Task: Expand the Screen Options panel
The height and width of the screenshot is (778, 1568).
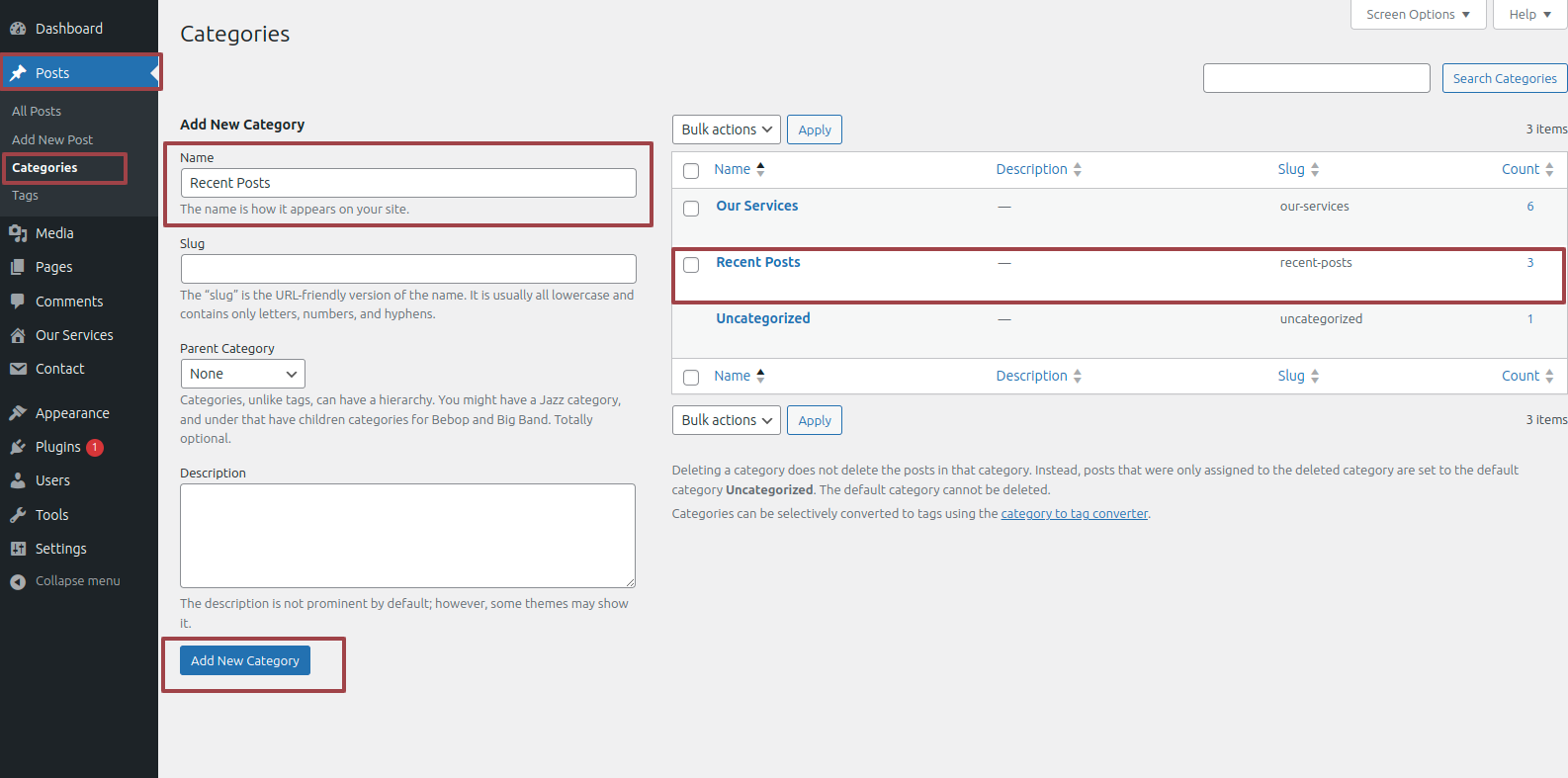Action: tap(1417, 15)
